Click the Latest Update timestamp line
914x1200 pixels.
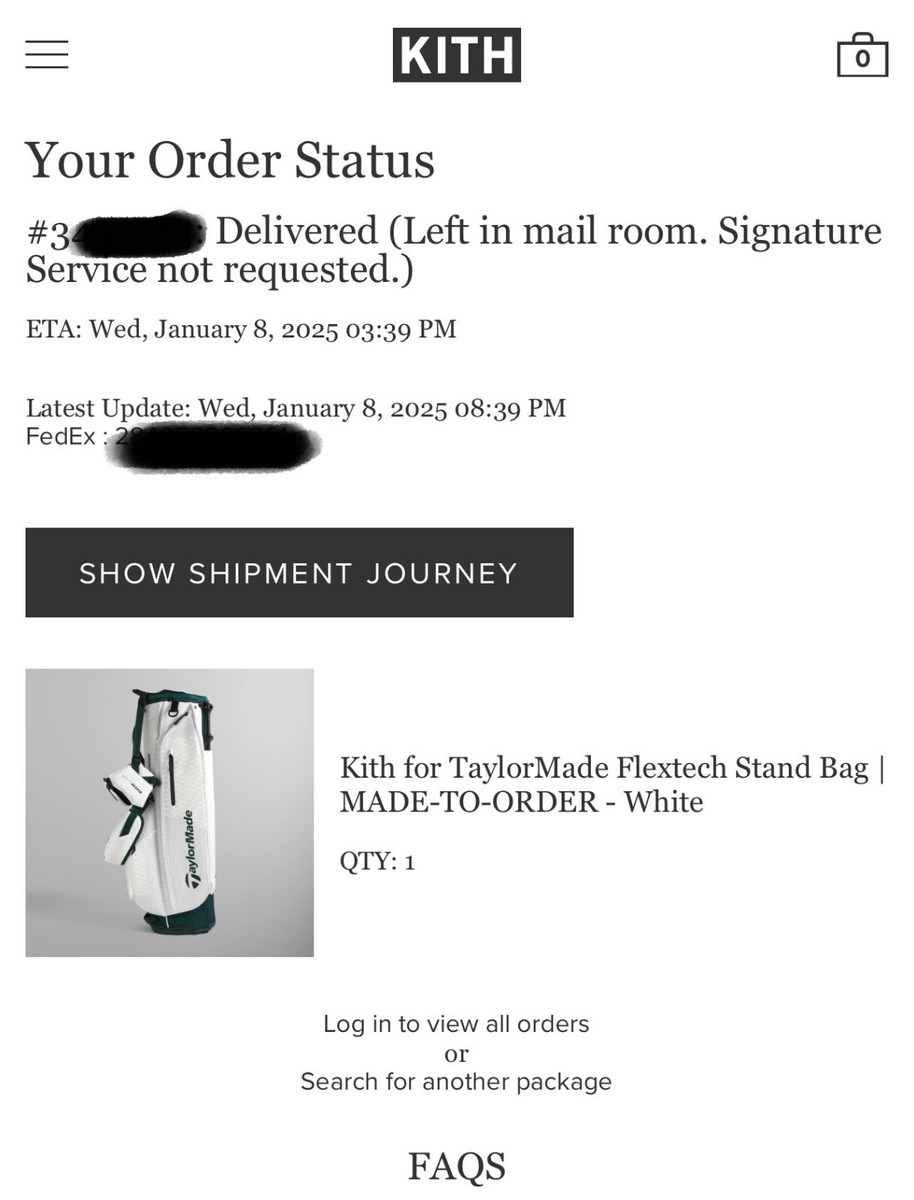[296, 408]
